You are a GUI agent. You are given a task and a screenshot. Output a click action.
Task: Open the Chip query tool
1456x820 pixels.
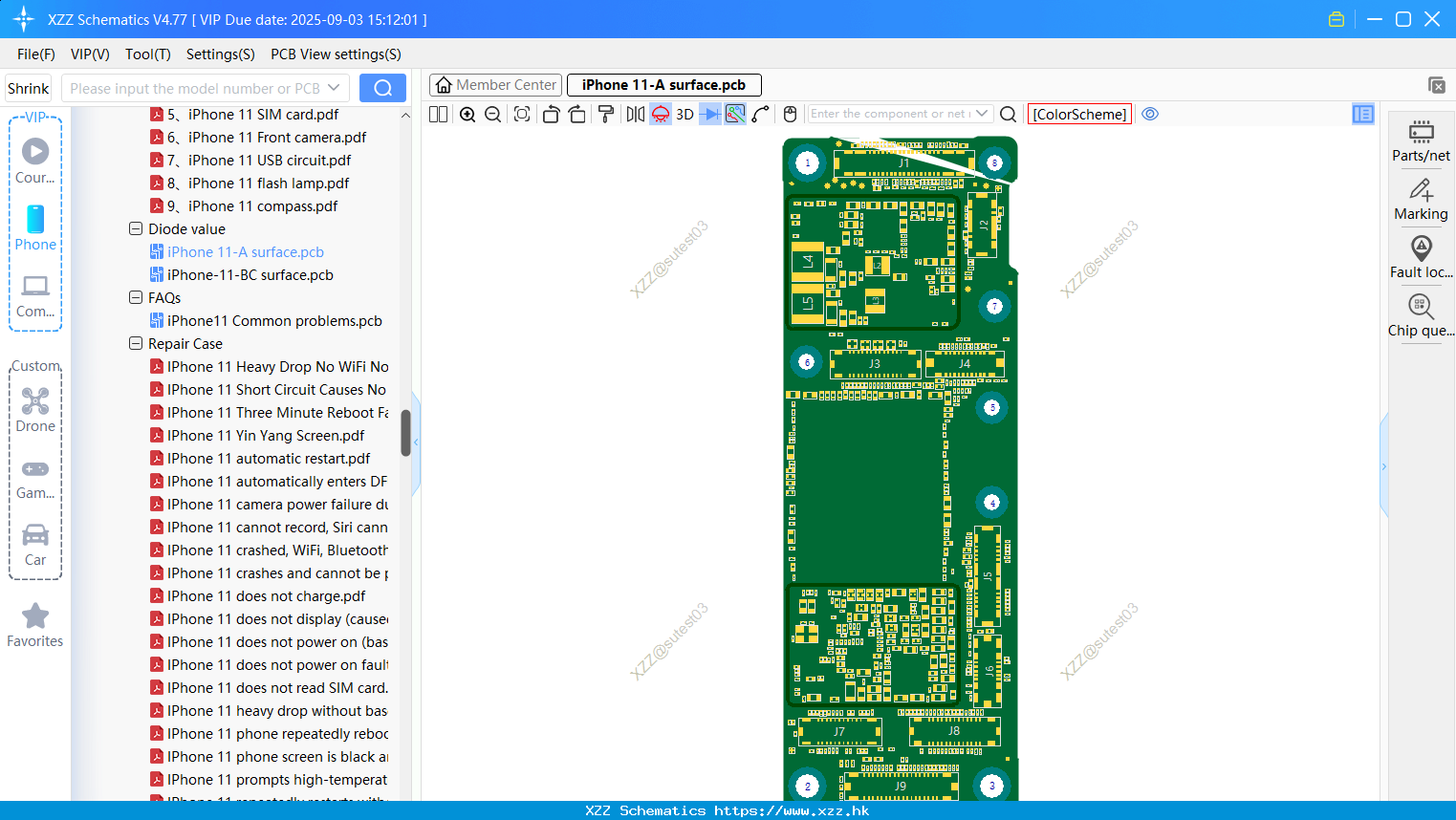pos(1421,315)
